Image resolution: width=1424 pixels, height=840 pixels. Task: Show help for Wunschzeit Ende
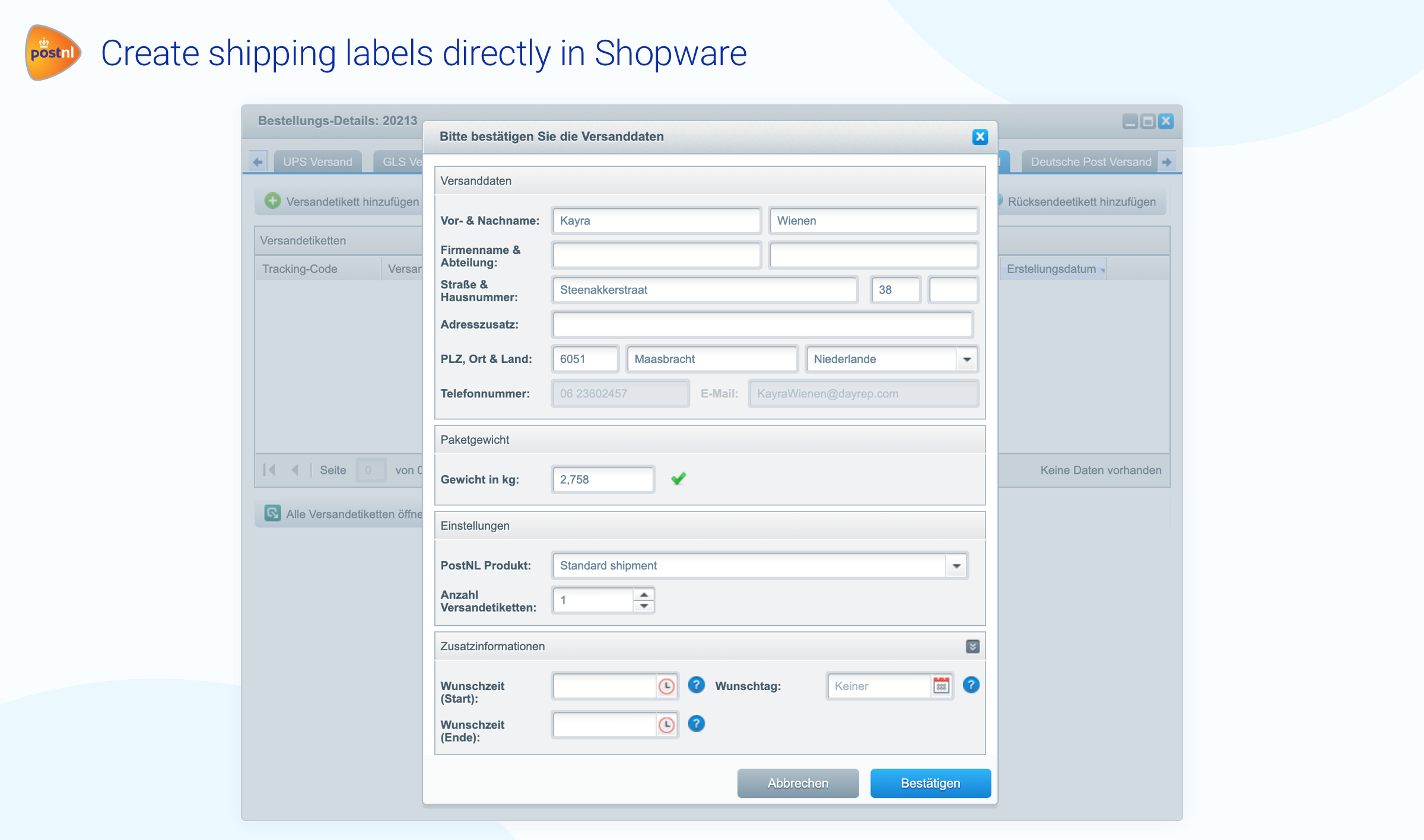coord(696,724)
